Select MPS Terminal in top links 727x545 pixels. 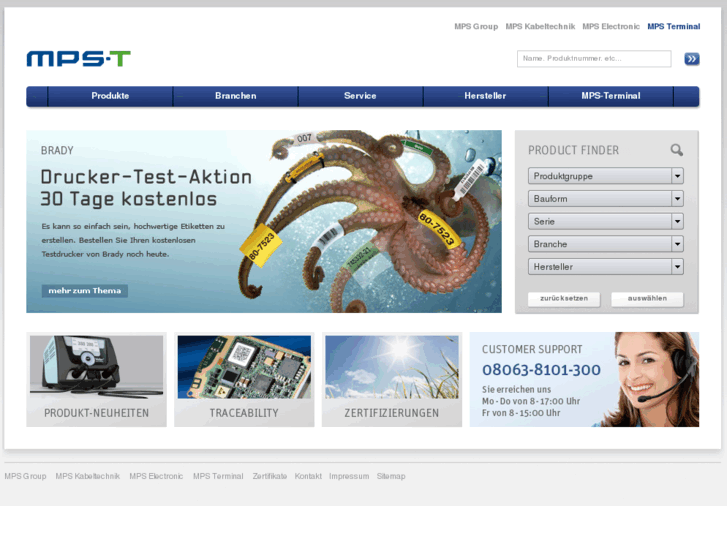[x=674, y=26]
